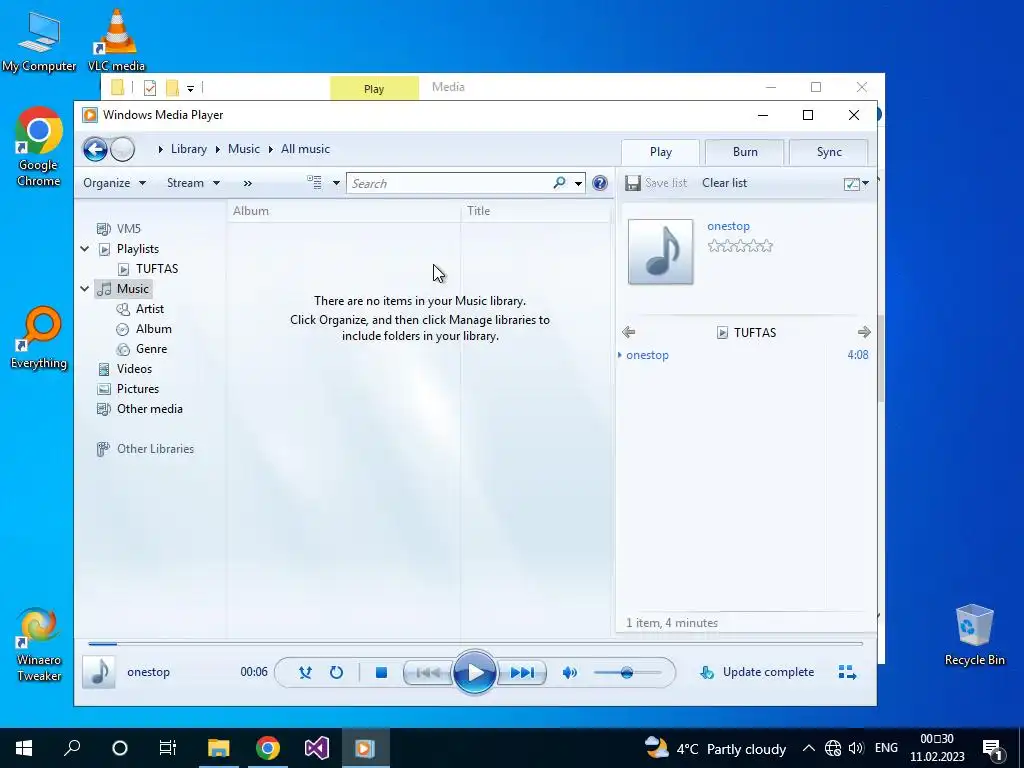Screen dimensions: 1024x768
Task: Turn shuffle on
Action: tap(305, 672)
